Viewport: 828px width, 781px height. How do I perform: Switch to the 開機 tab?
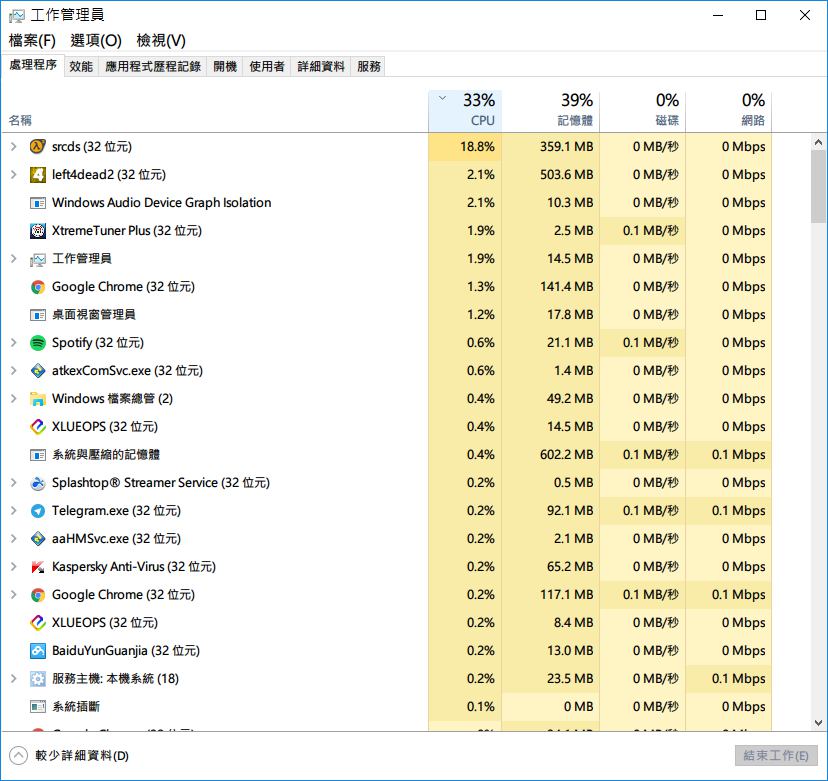[225, 67]
